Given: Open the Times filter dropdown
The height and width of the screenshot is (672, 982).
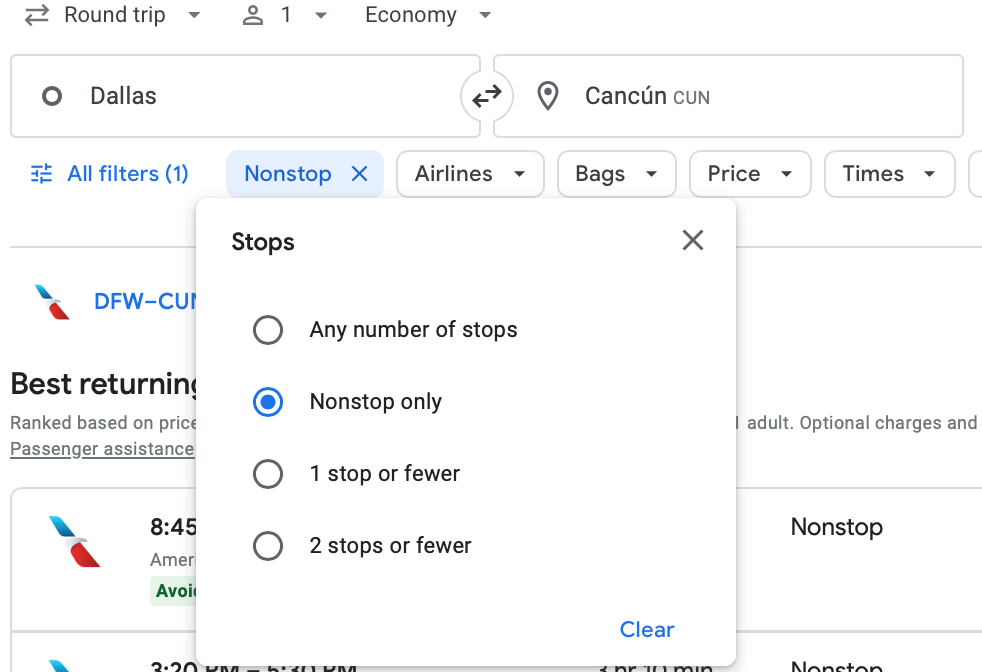Looking at the screenshot, I should 888,174.
